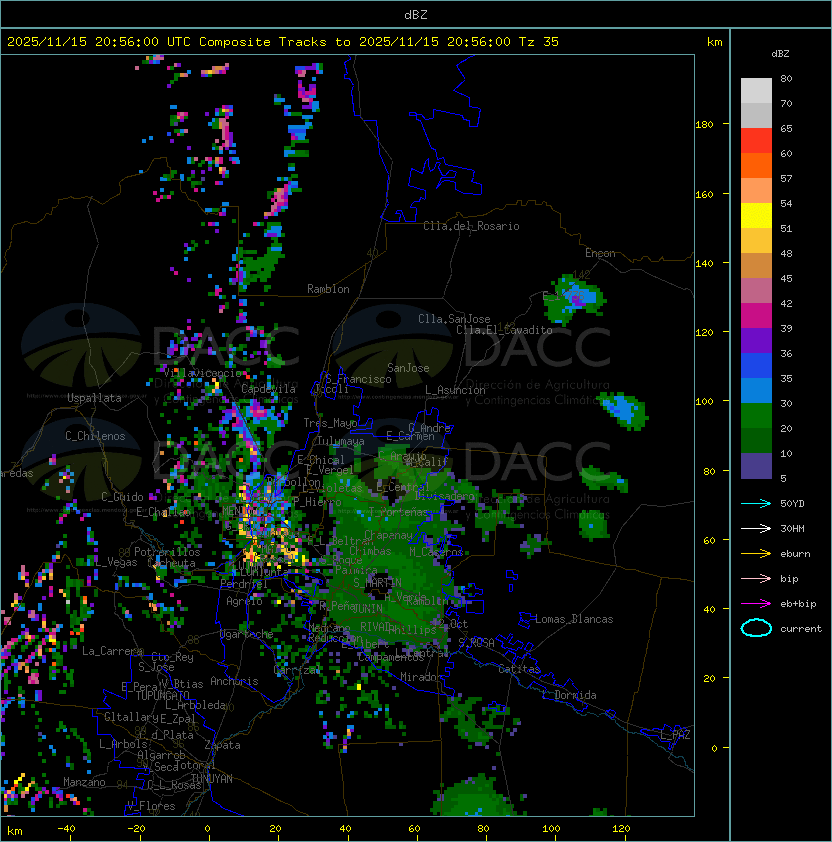The image size is (832, 842).
Task: Select the light gray 70–80 dBZ swatch
Action: (x=756, y=91)
